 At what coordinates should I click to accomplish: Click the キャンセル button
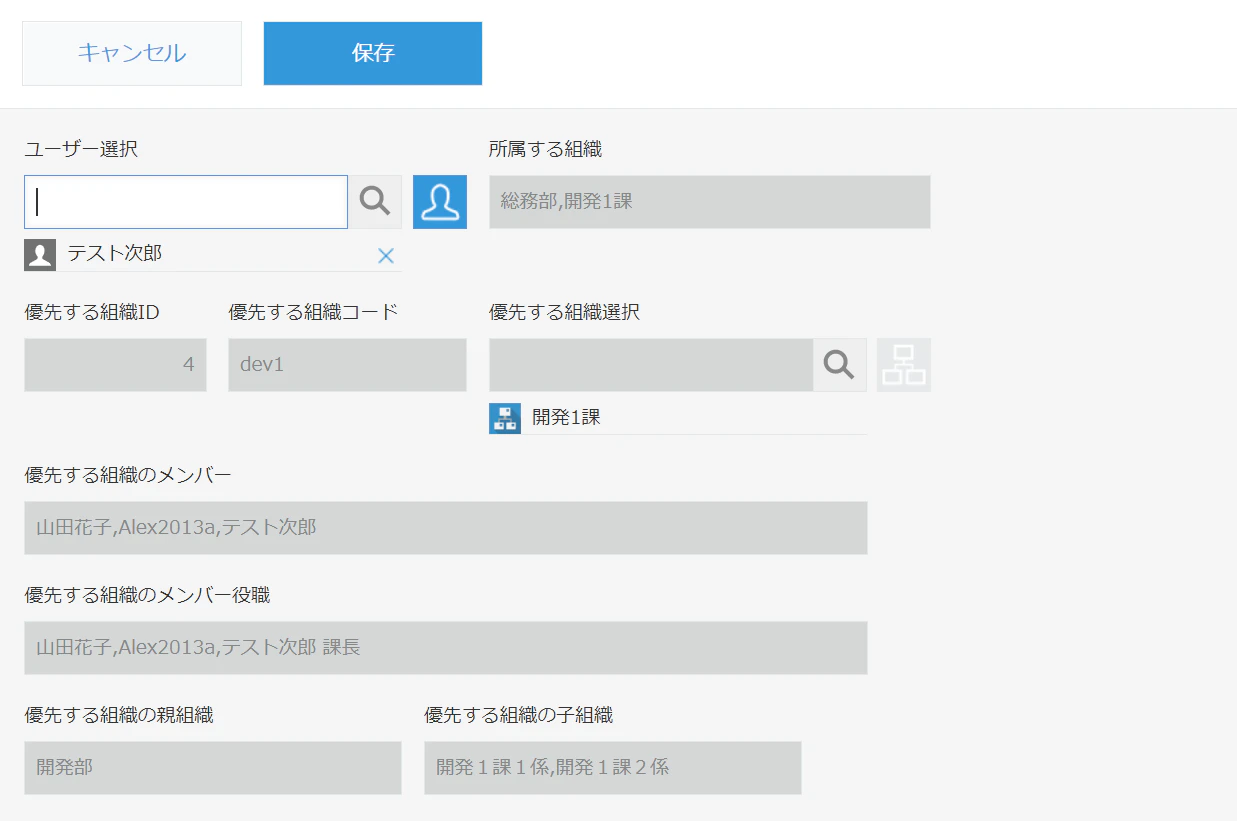point(132,54)
